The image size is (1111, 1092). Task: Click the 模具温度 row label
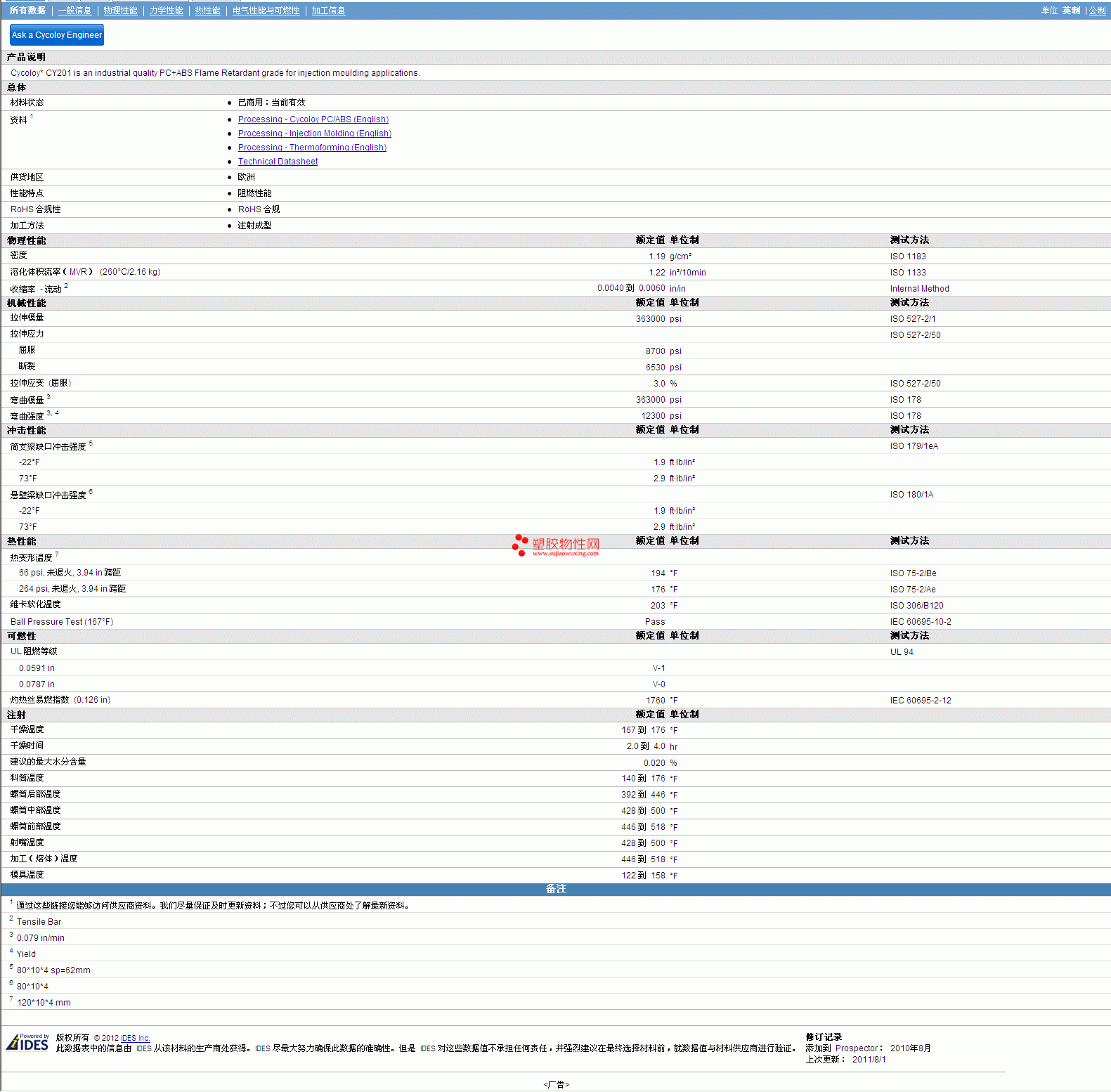click(x=27, y=875)
